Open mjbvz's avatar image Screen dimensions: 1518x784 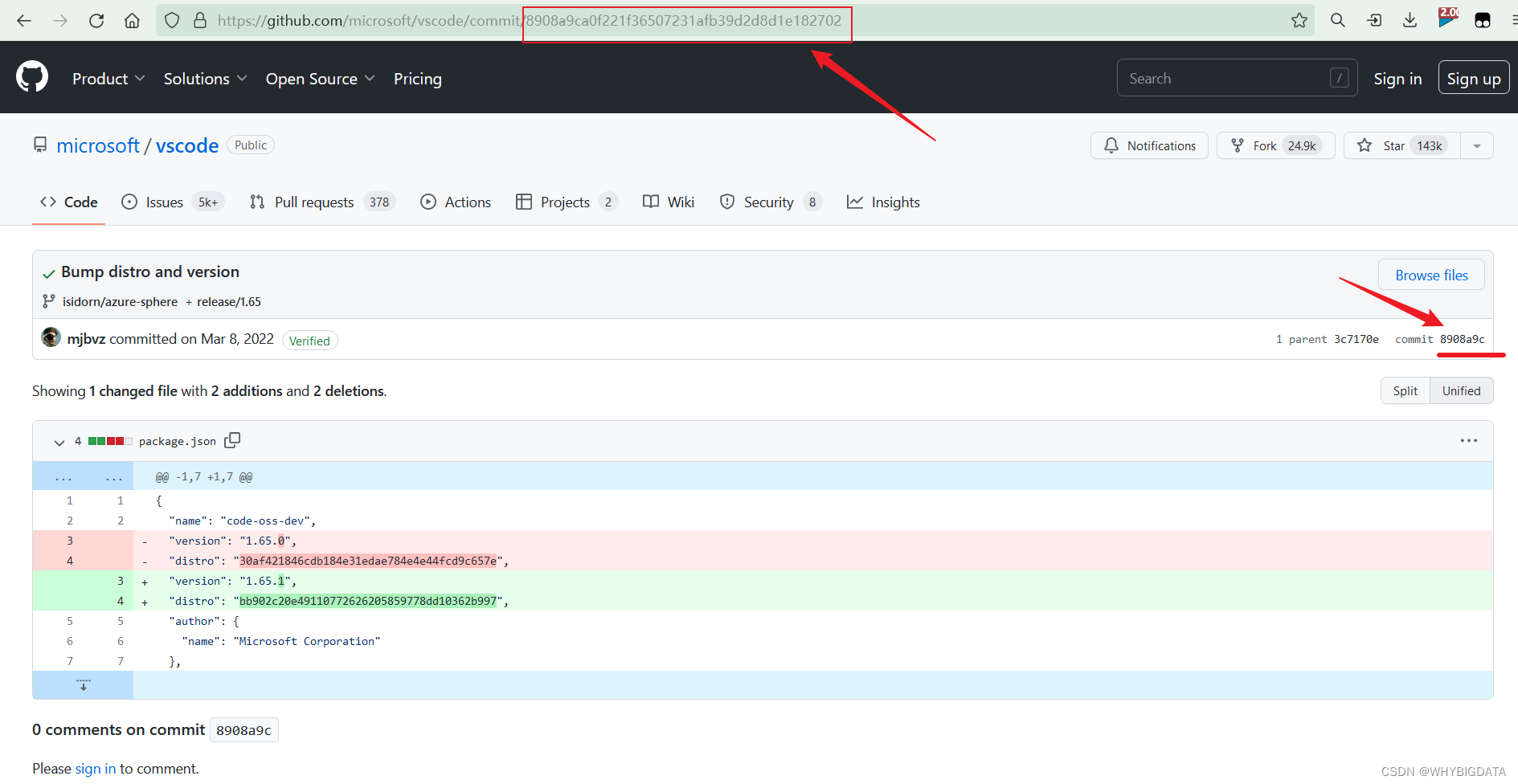coord(51,338)
